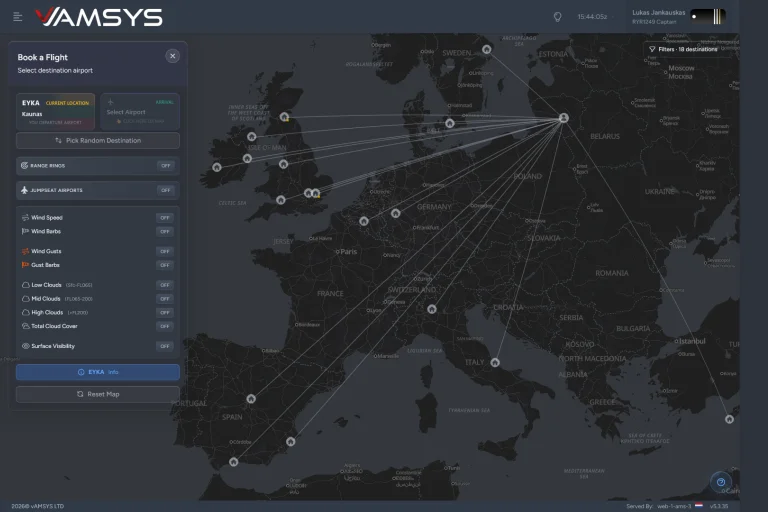
Task: Select the southern Spain Malaga-area marker
Action: pos(234,462)
